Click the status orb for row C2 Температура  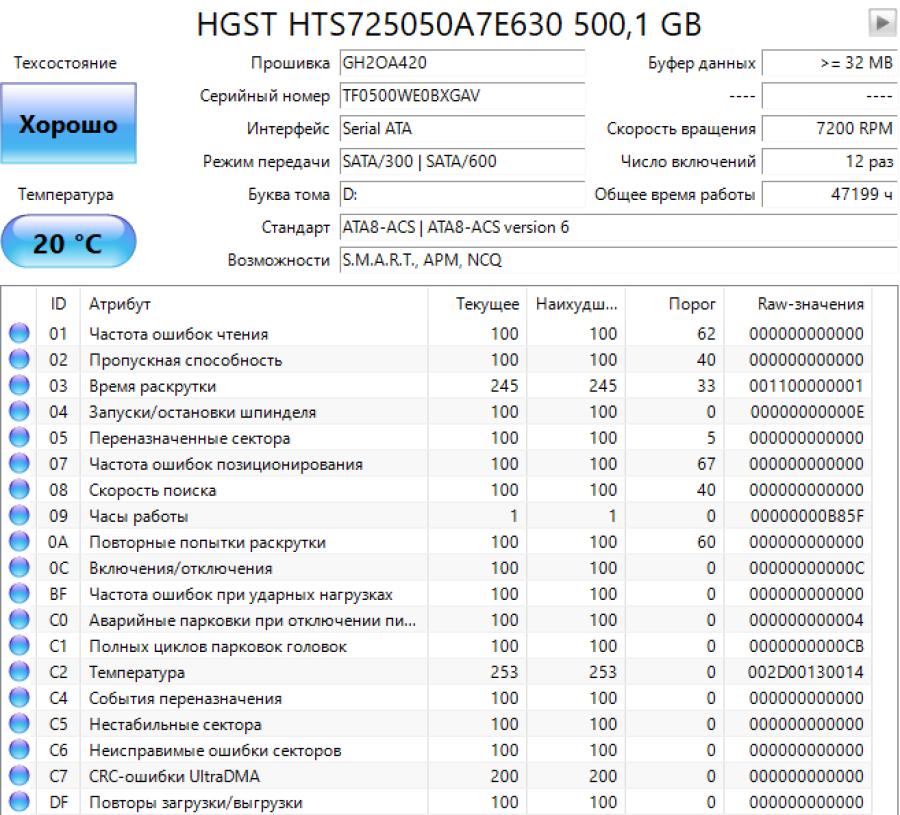coord(19,672)
